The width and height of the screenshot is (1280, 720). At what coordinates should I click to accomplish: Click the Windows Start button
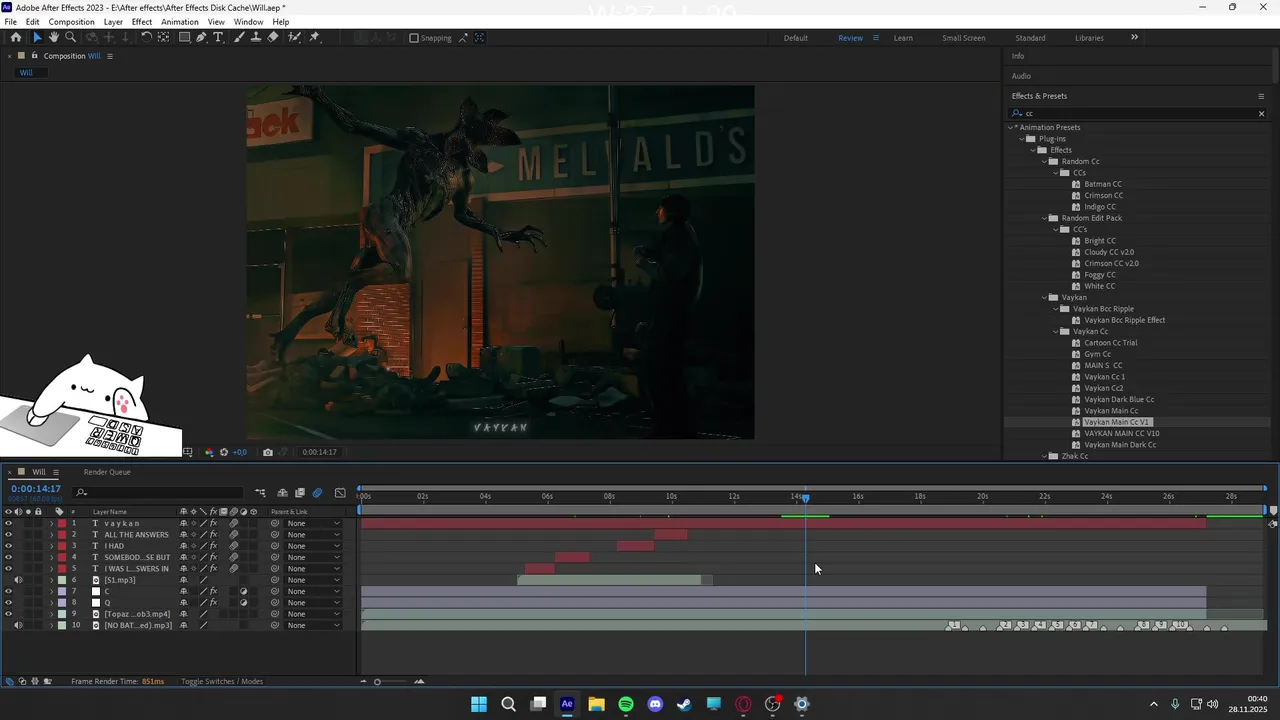(x=479, y=704)
